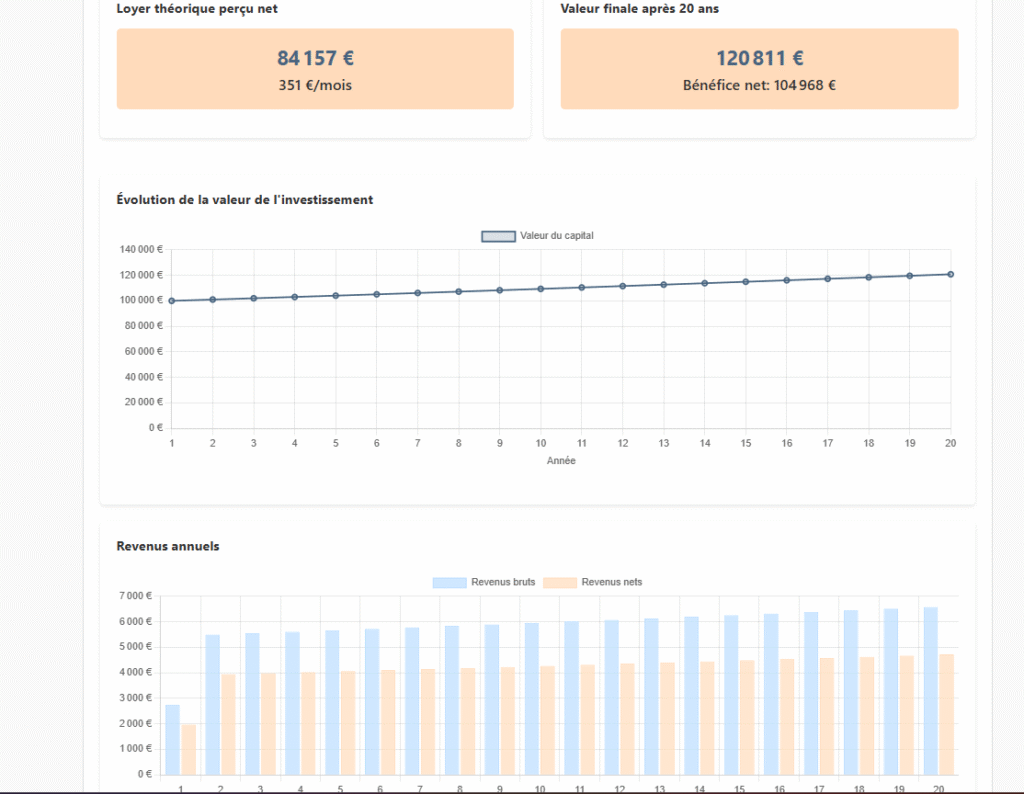Click the peach Revenus nets legend swatch
Screen dimensions: 1024x794
point(560,582)
